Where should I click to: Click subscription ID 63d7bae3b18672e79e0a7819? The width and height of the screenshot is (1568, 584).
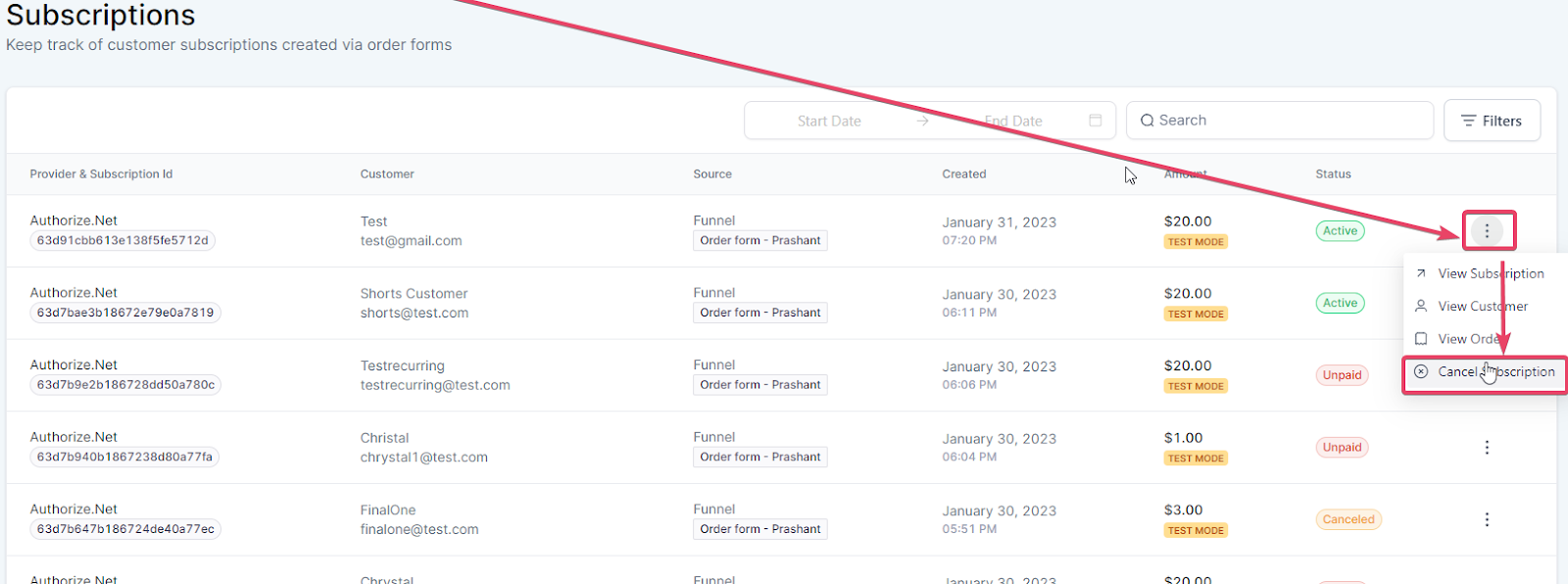point(125,314)
